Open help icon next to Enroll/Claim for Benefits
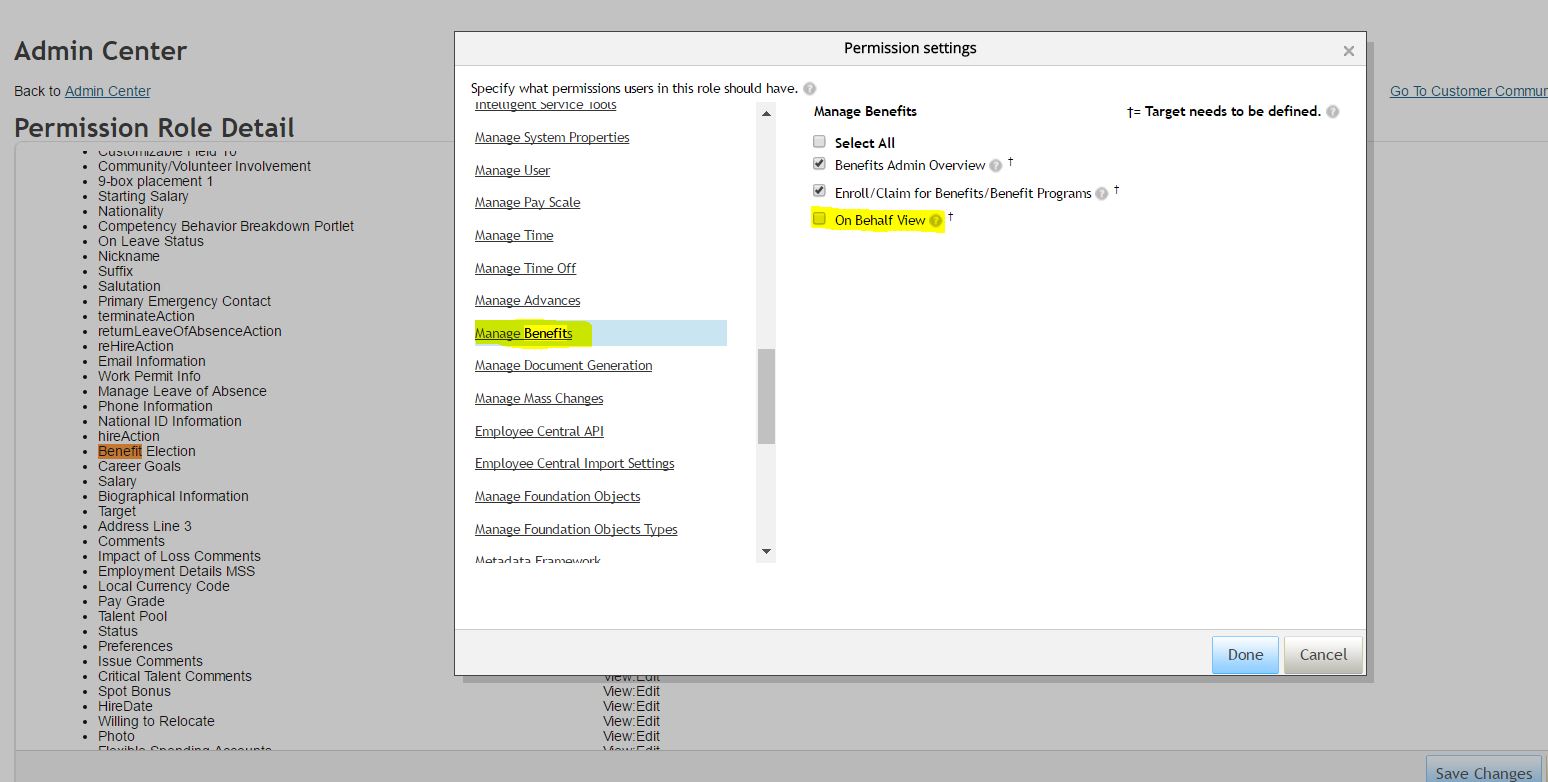 pyautogui.click(x=1102, y=194)
